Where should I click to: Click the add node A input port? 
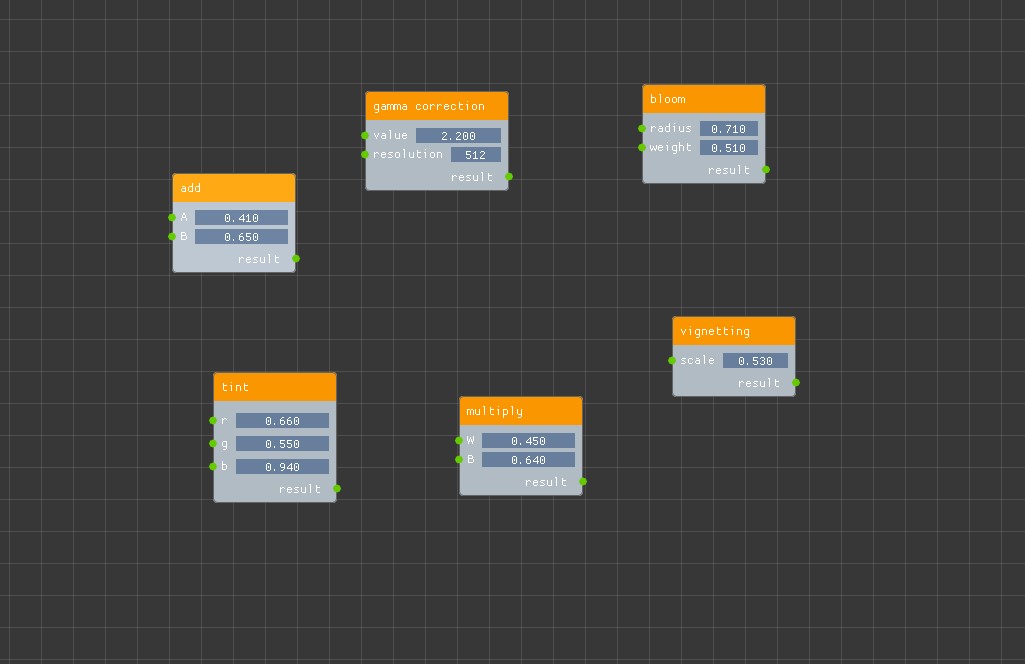[x=172, y=218]
